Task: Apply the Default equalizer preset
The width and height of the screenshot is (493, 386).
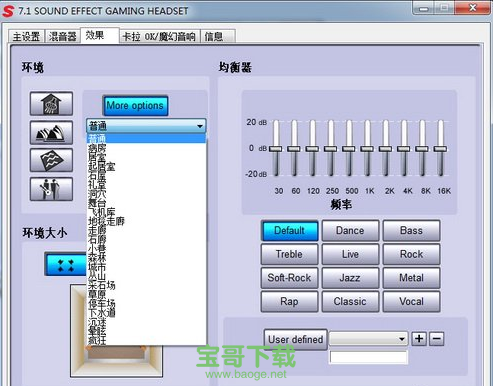Action: click(289, 230)
